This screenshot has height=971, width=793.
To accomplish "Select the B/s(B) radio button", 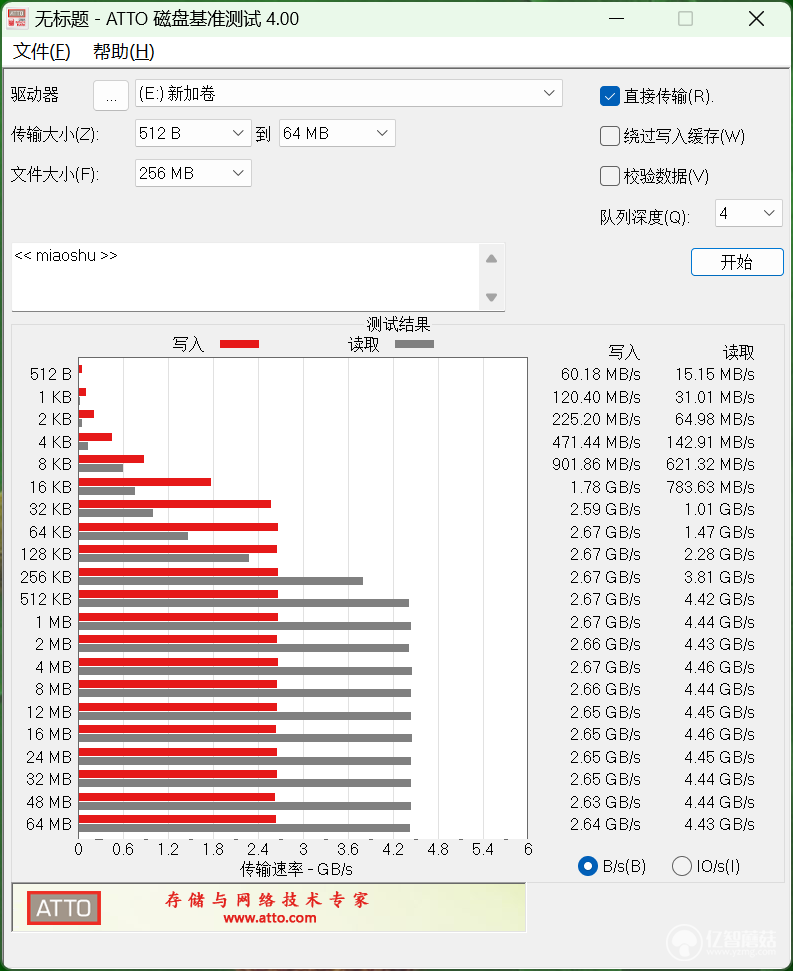I will (587, 866).
